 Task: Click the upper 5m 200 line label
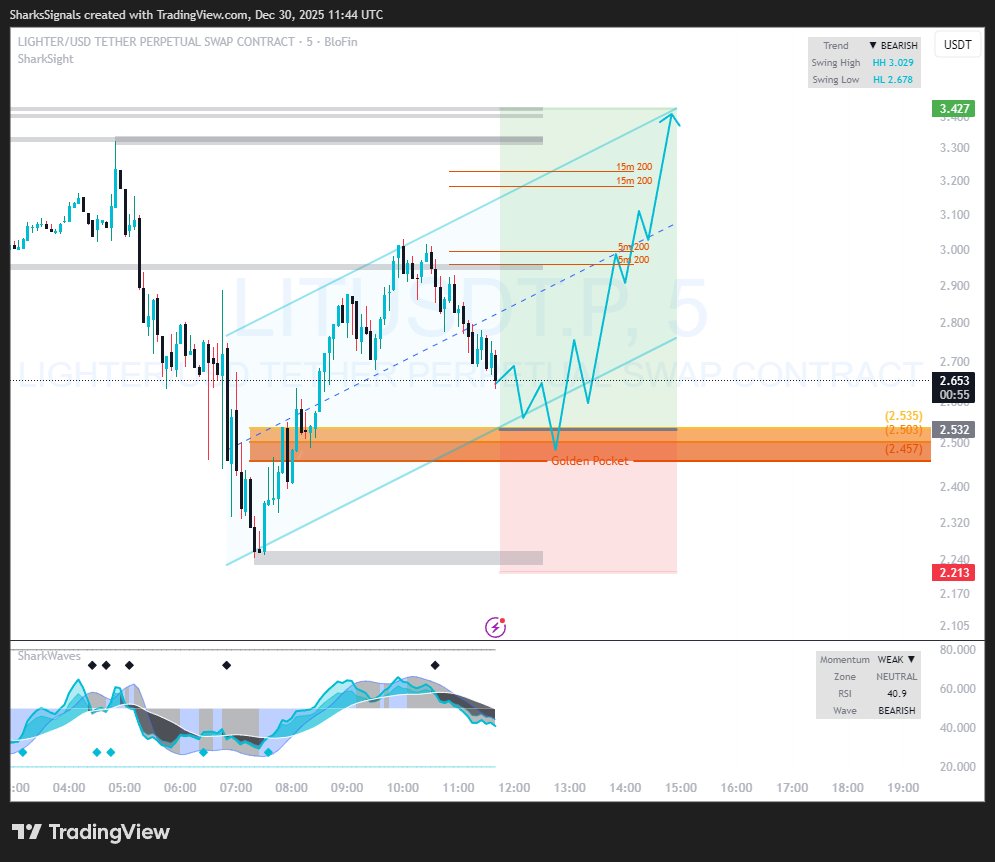[633, 246]
